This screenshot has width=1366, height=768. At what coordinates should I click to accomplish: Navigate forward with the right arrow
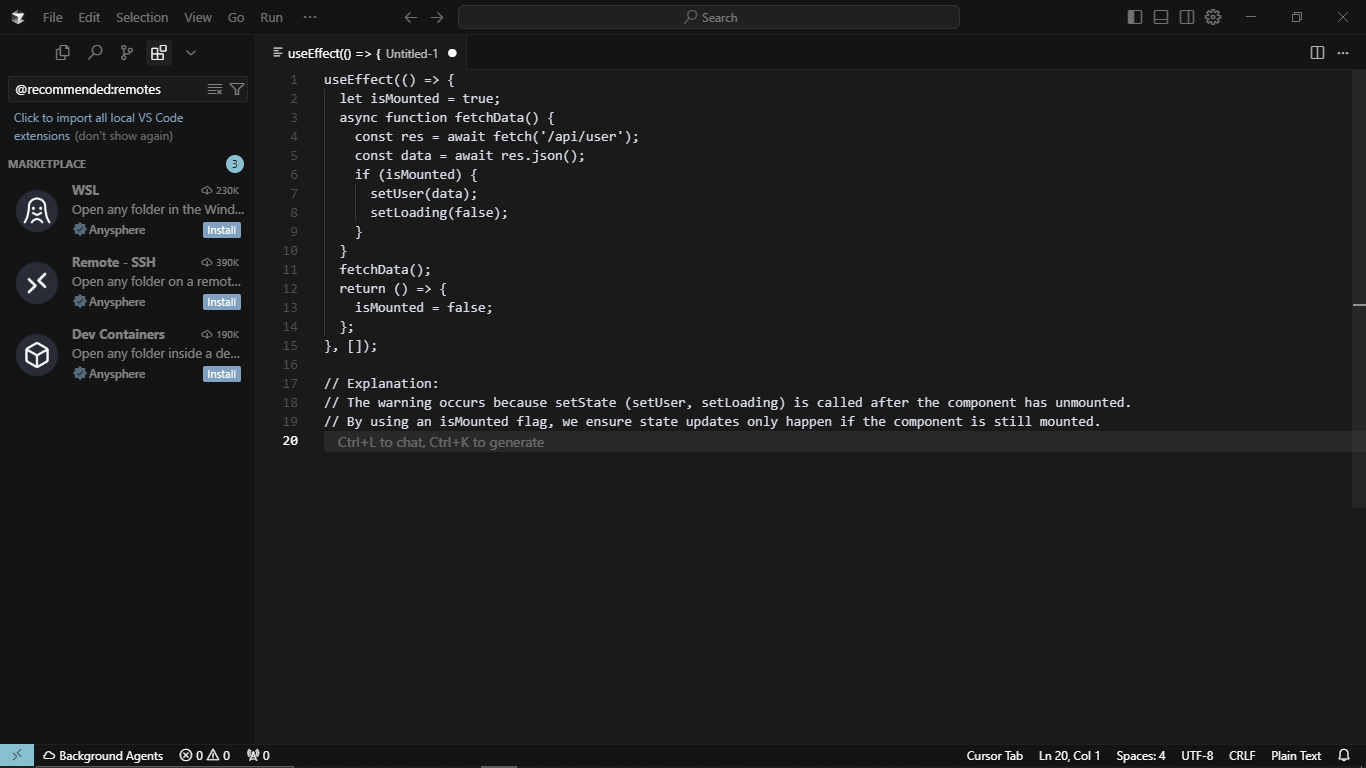pos(437,17)
